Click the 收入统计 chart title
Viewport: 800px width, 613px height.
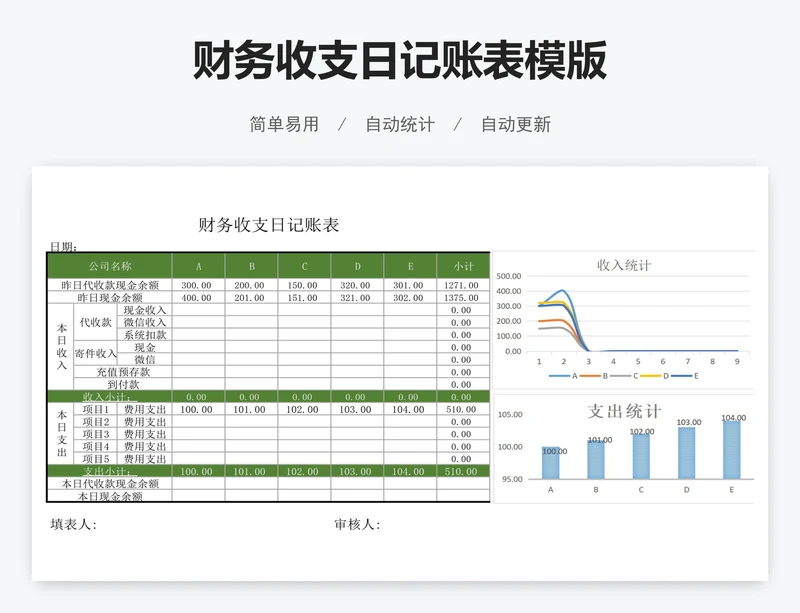624,265
